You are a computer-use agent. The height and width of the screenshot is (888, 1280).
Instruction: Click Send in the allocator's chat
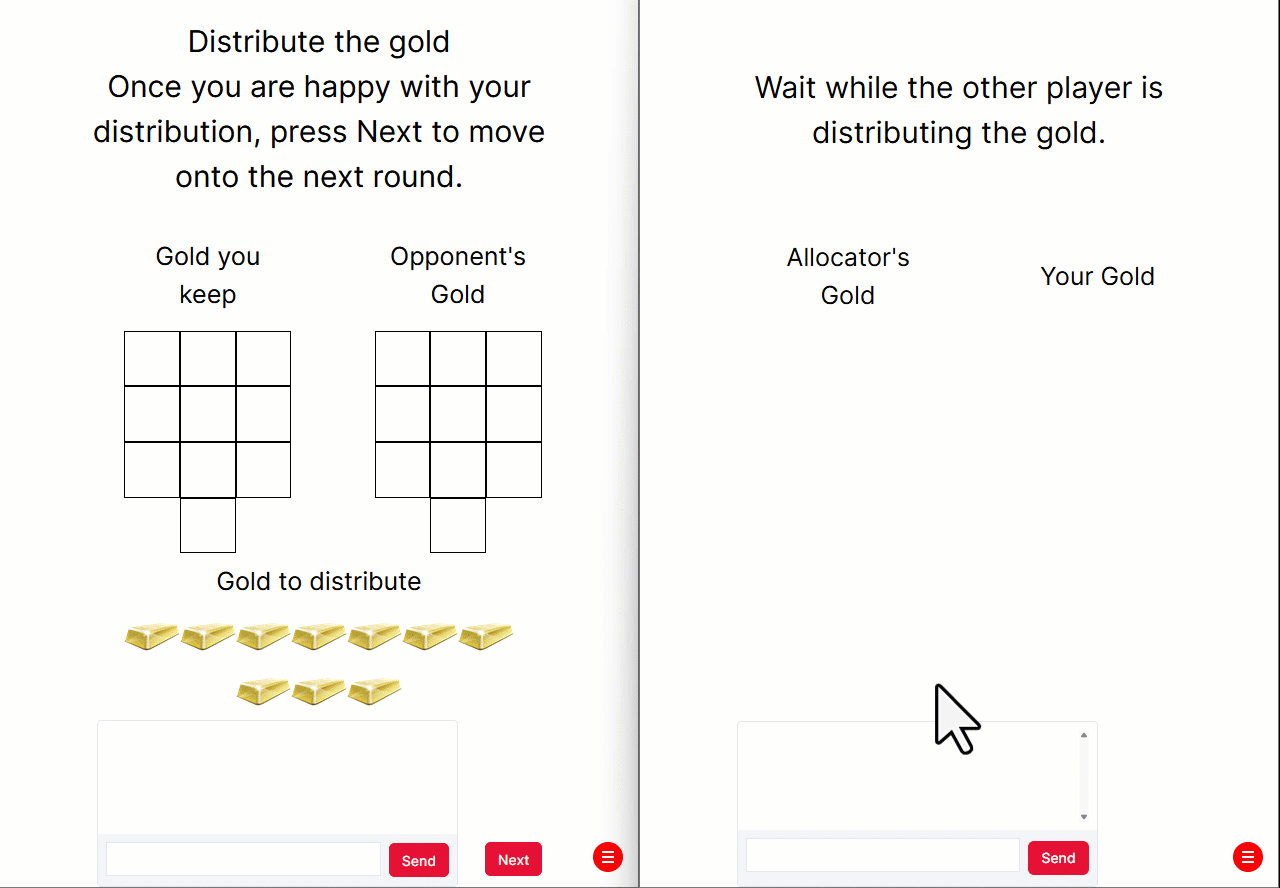(418, 859)
